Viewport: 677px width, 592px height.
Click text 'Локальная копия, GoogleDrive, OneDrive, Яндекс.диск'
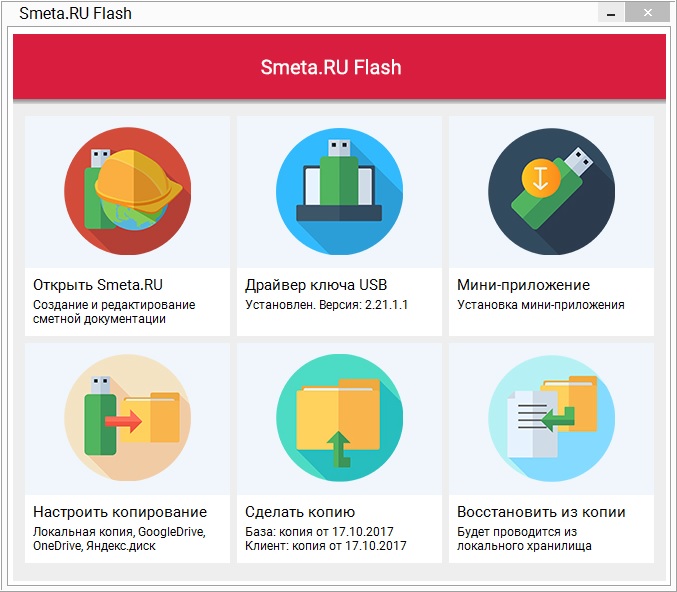pos(119,538)
